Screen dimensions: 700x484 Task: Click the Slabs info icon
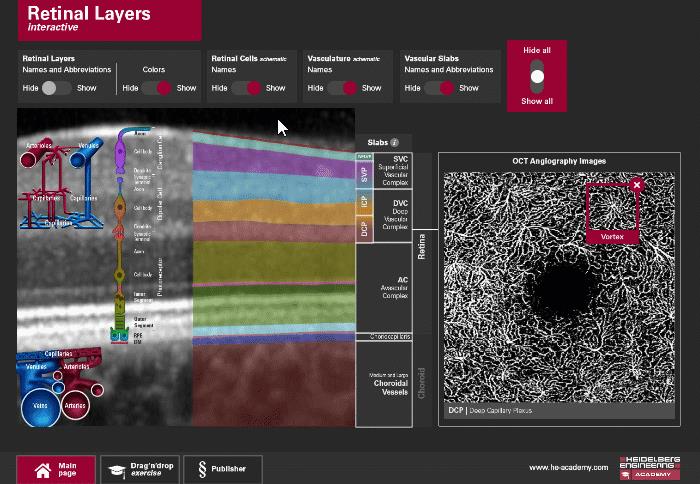(395, 143)
